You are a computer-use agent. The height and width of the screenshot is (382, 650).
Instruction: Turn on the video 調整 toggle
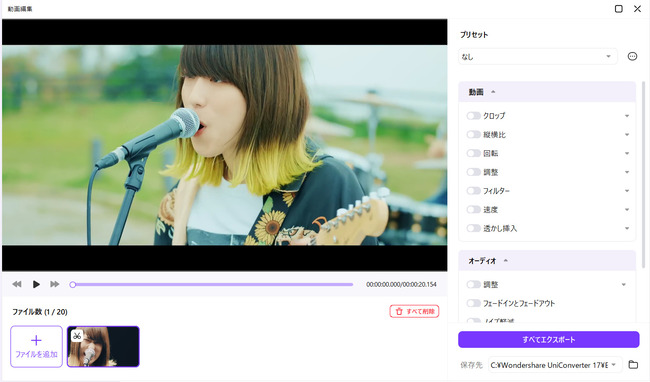[473, 172]
